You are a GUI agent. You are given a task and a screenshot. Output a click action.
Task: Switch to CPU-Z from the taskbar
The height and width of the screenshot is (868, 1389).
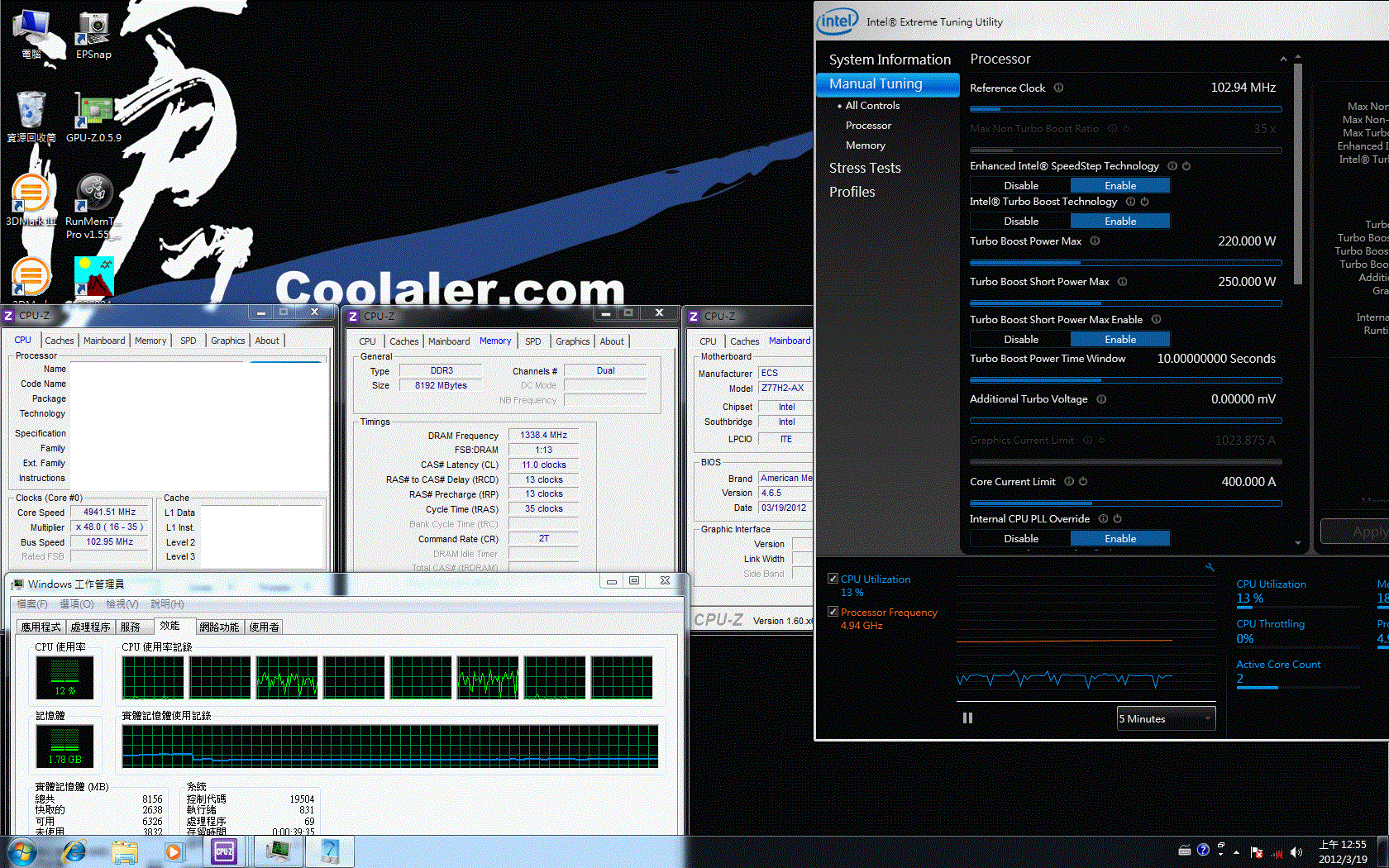(x=224, y=851)
